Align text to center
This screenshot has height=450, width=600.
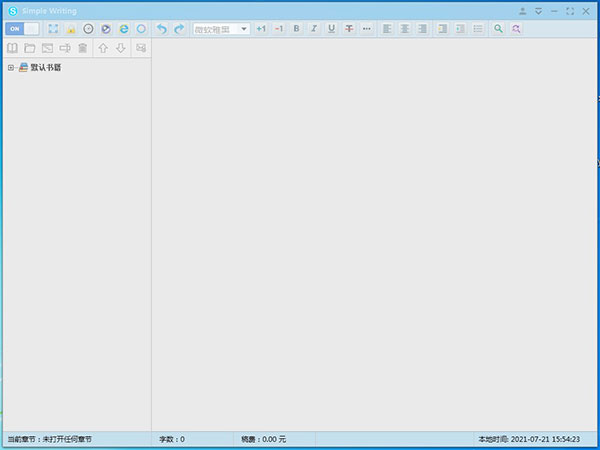(405, 29)
